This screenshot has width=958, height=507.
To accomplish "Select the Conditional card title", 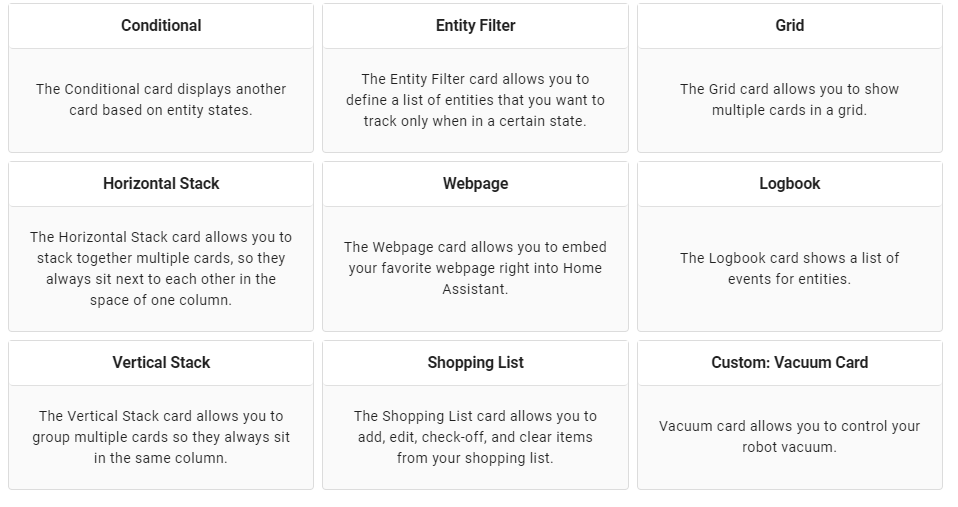I will coord(161,26).
